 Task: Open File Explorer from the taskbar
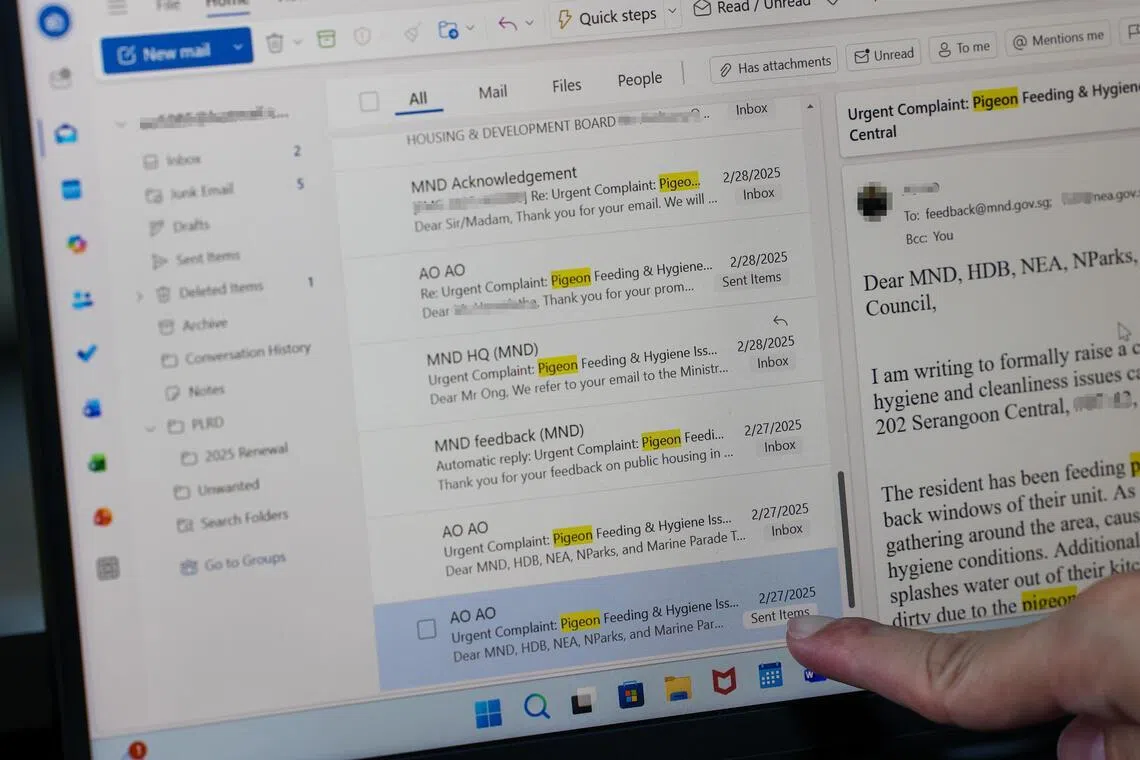(678, 688)
